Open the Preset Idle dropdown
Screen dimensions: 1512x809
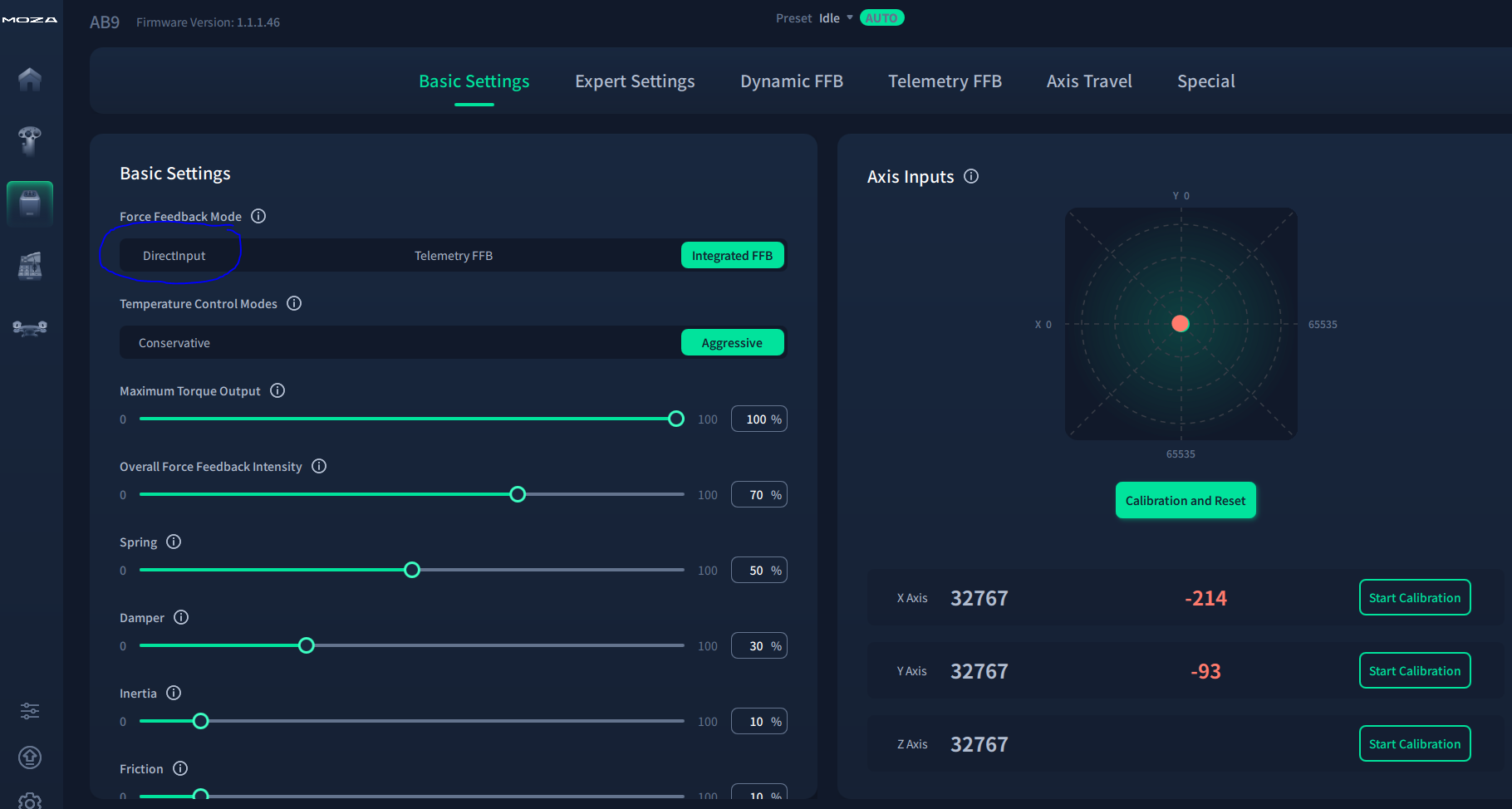836,18
